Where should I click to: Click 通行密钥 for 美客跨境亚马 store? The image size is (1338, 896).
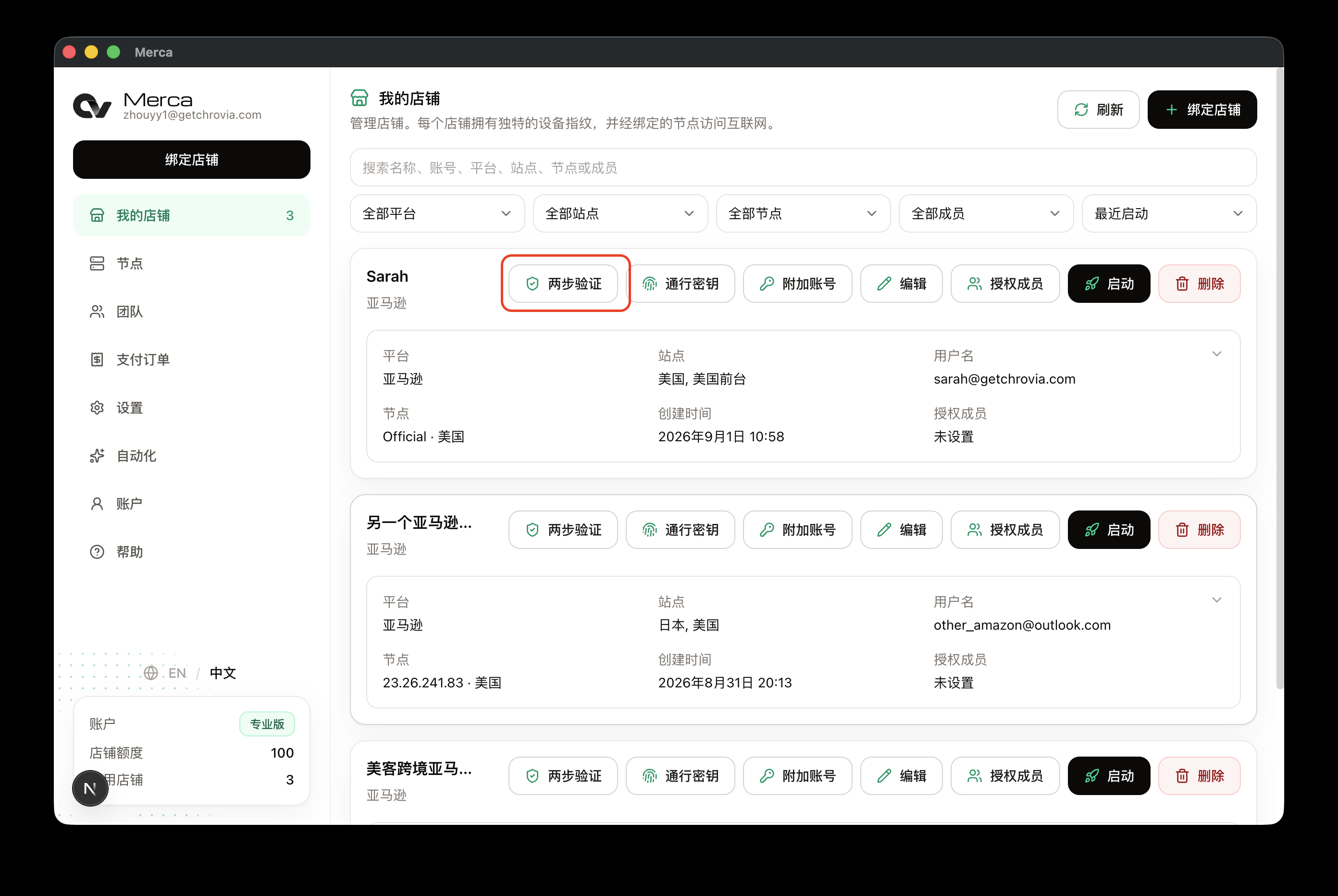[680, 775]
